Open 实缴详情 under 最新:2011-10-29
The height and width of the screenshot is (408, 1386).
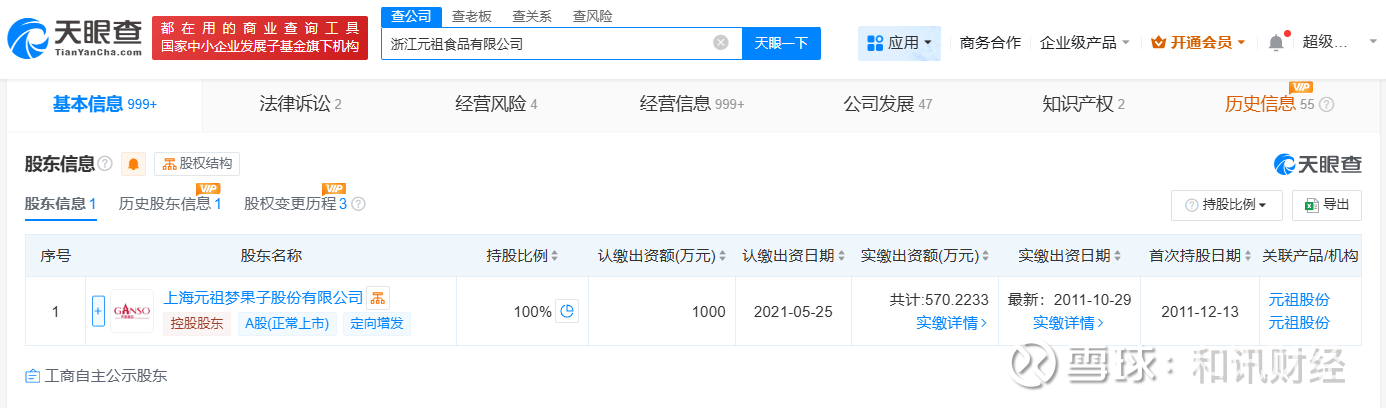tap(1069, 323)
